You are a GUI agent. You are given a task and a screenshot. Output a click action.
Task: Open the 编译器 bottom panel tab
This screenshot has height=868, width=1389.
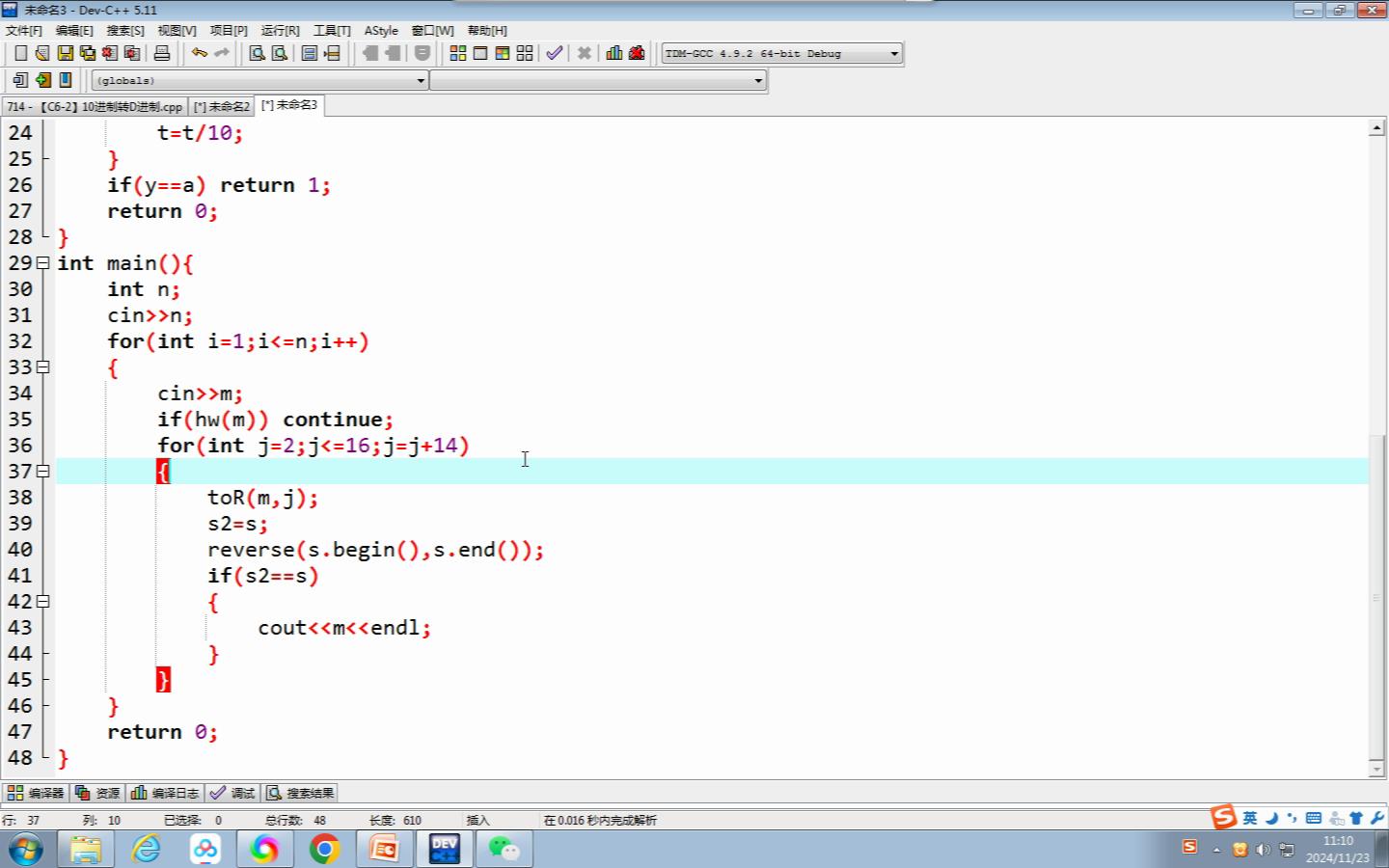(36, 793)
